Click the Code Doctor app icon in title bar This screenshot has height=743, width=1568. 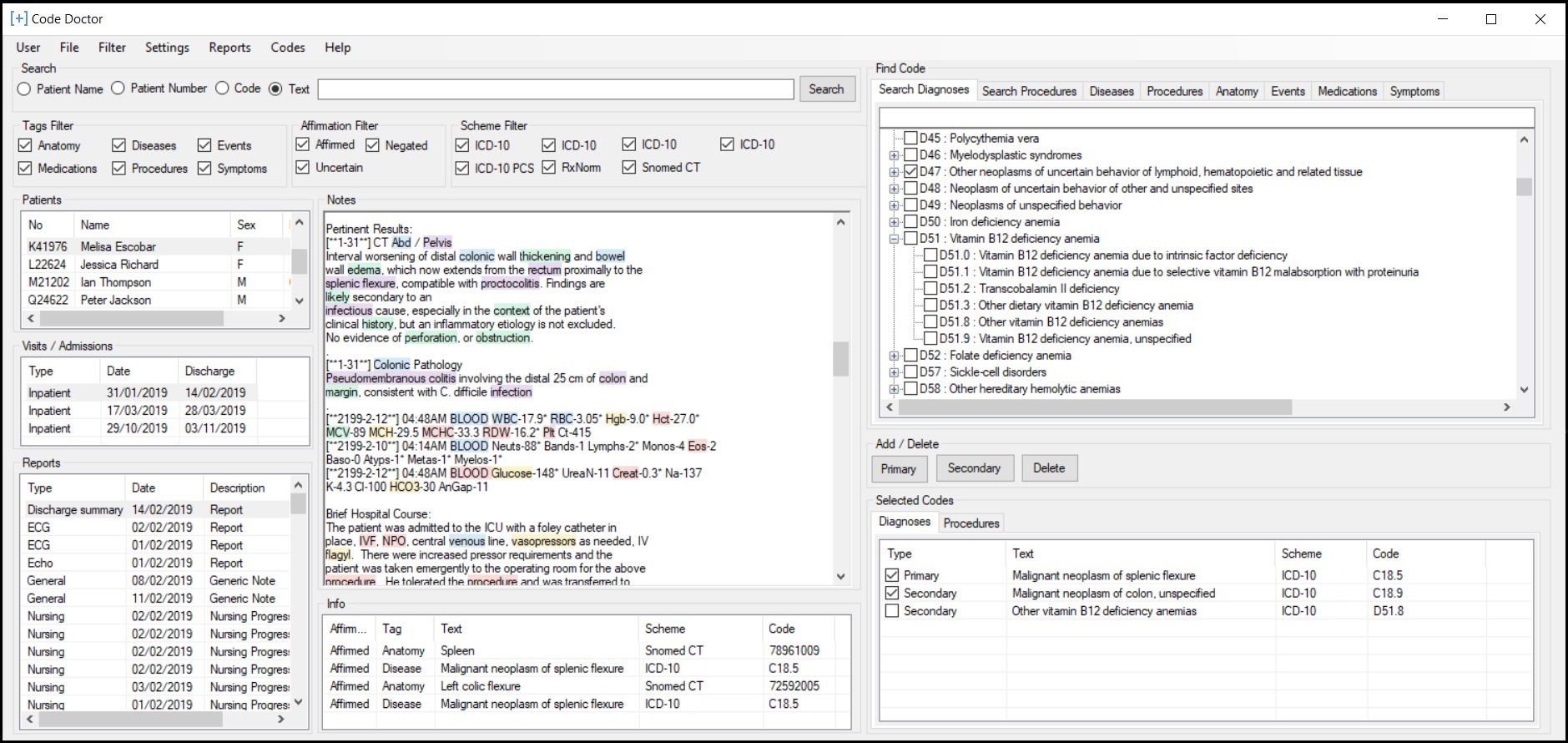click(18, 18)
